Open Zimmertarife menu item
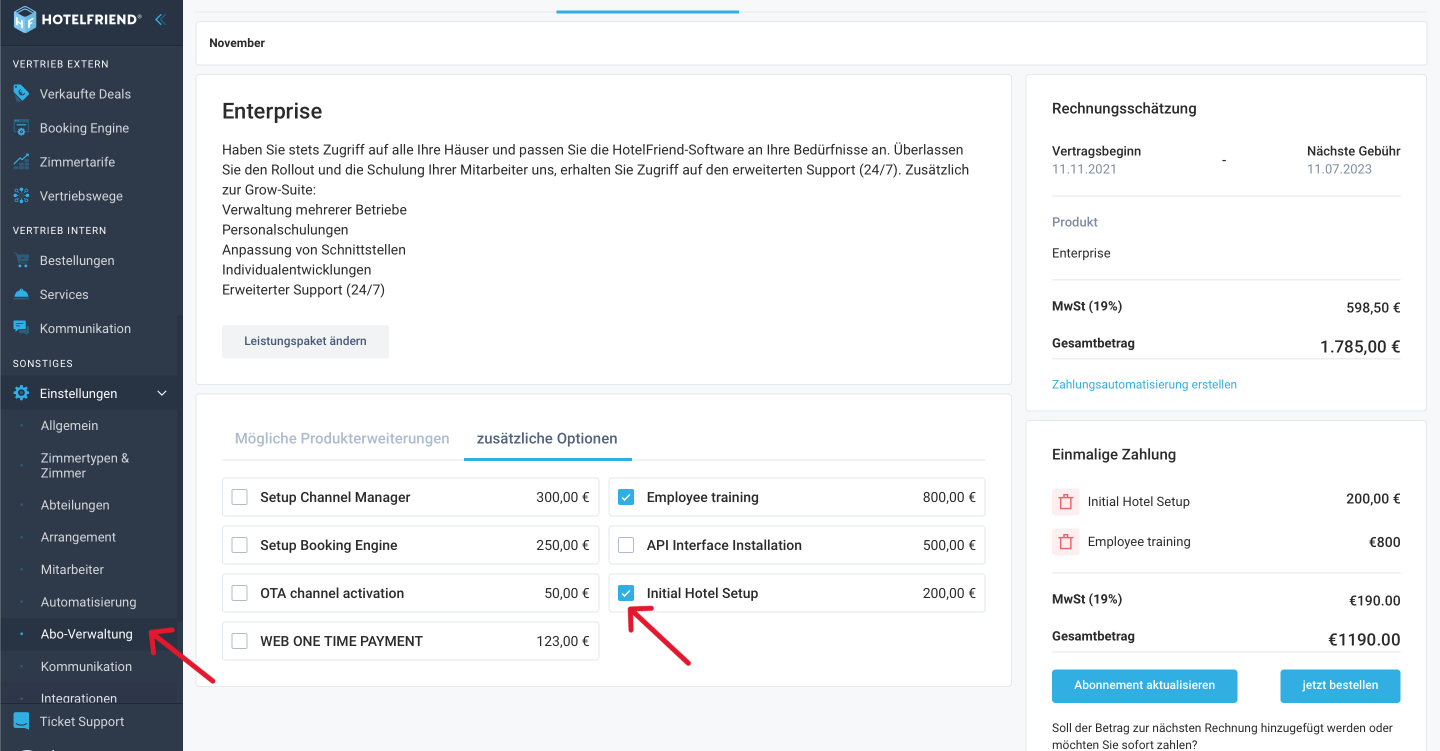 tap(77, 162)
